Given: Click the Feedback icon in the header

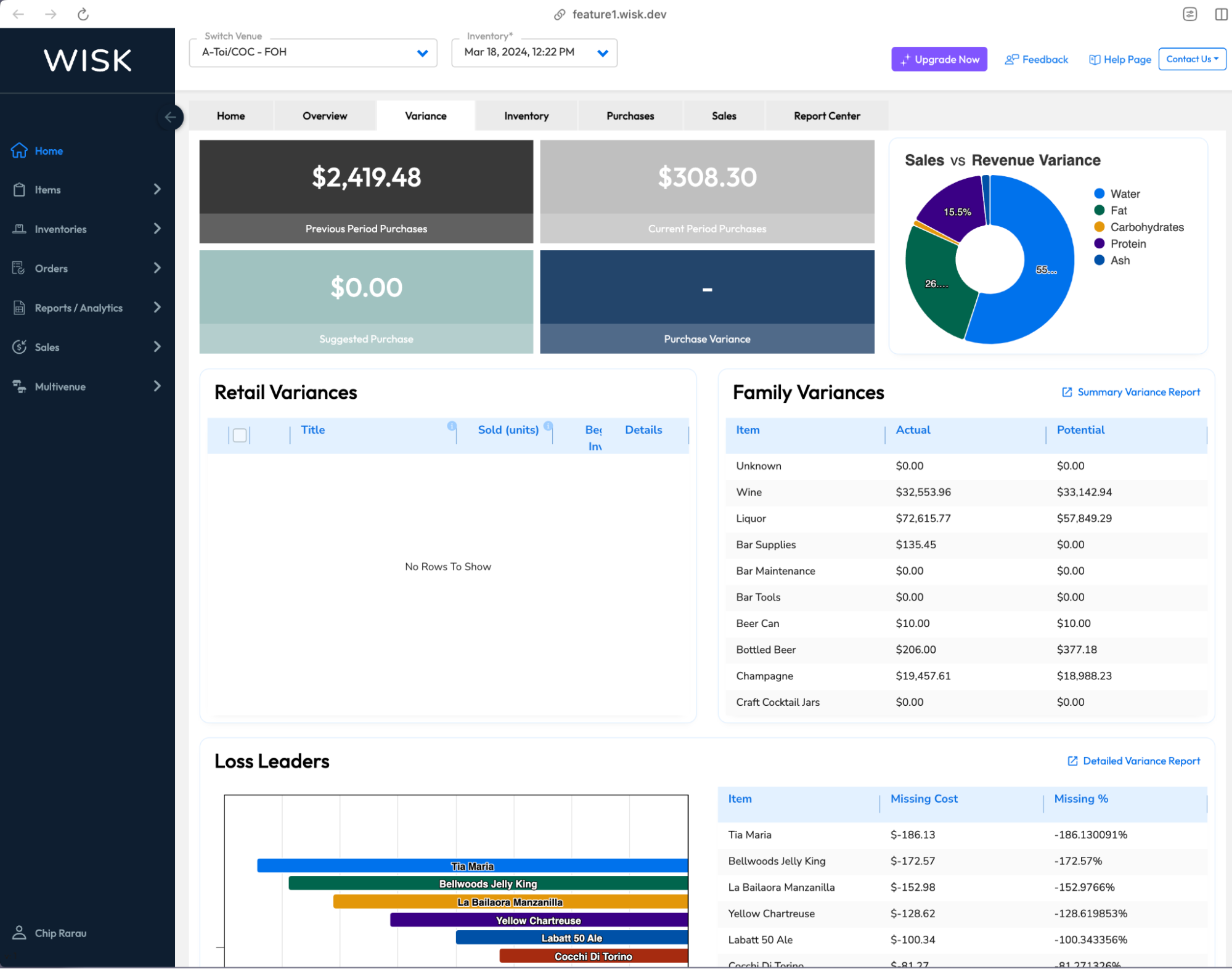Looking at the screenshot, I should [x=1010, y=59].
